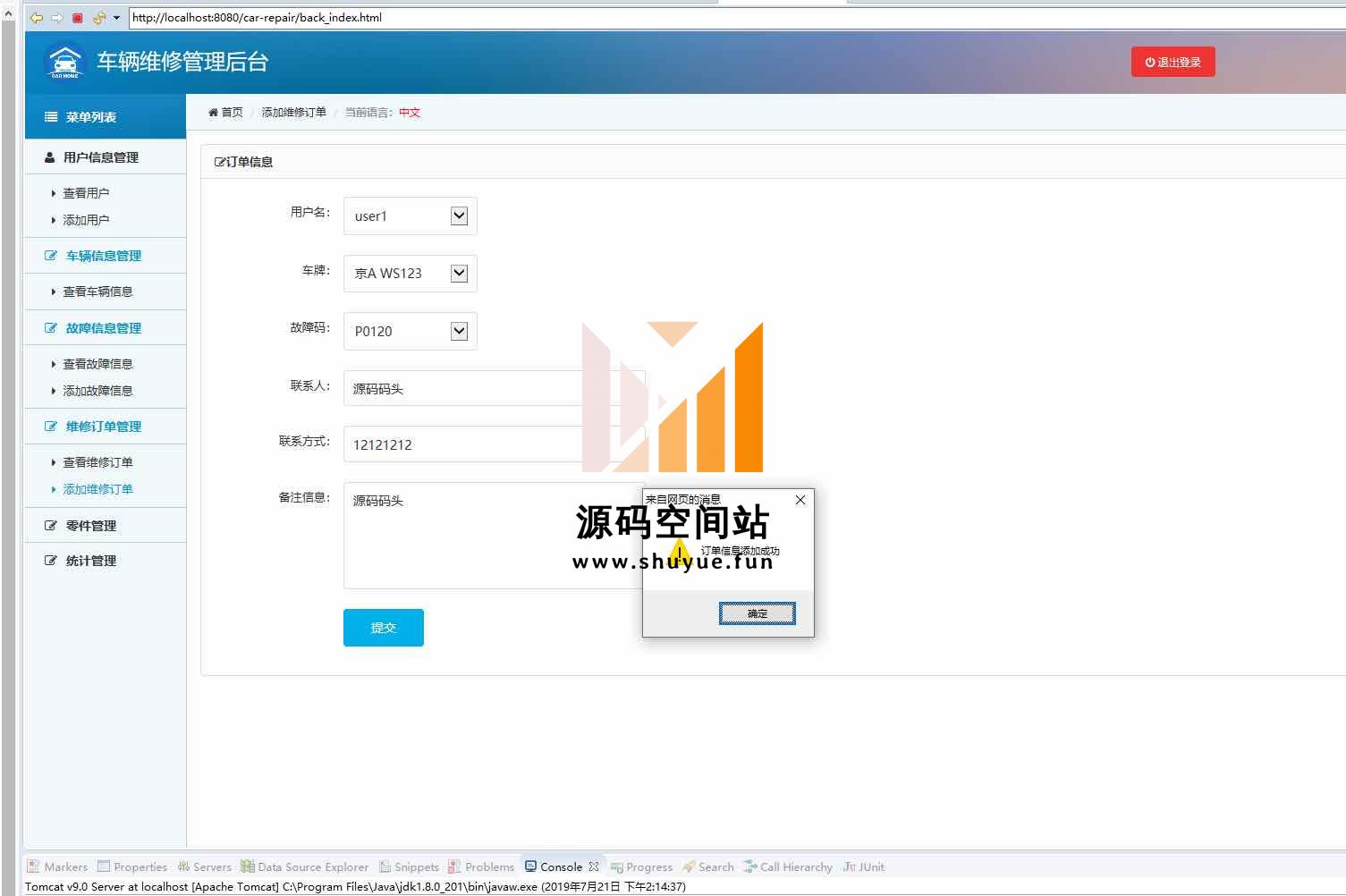Expand the 统计管理 menu section
Screen dimensions: 1346x896
(x=91, y=561)
